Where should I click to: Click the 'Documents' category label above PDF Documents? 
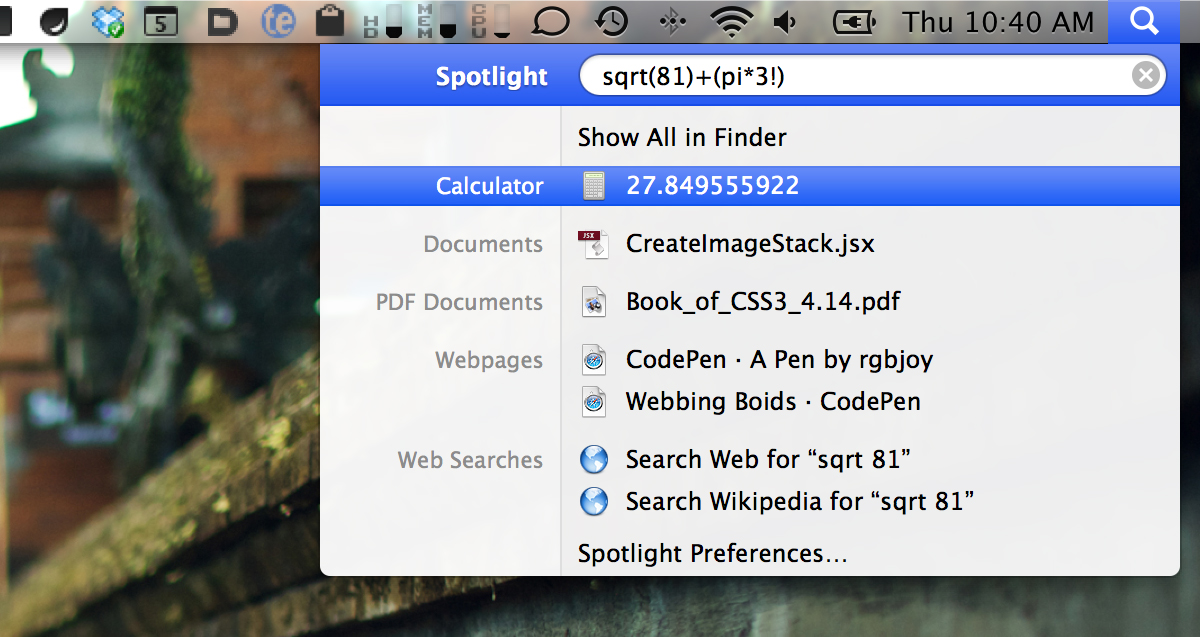click(483, 244)
